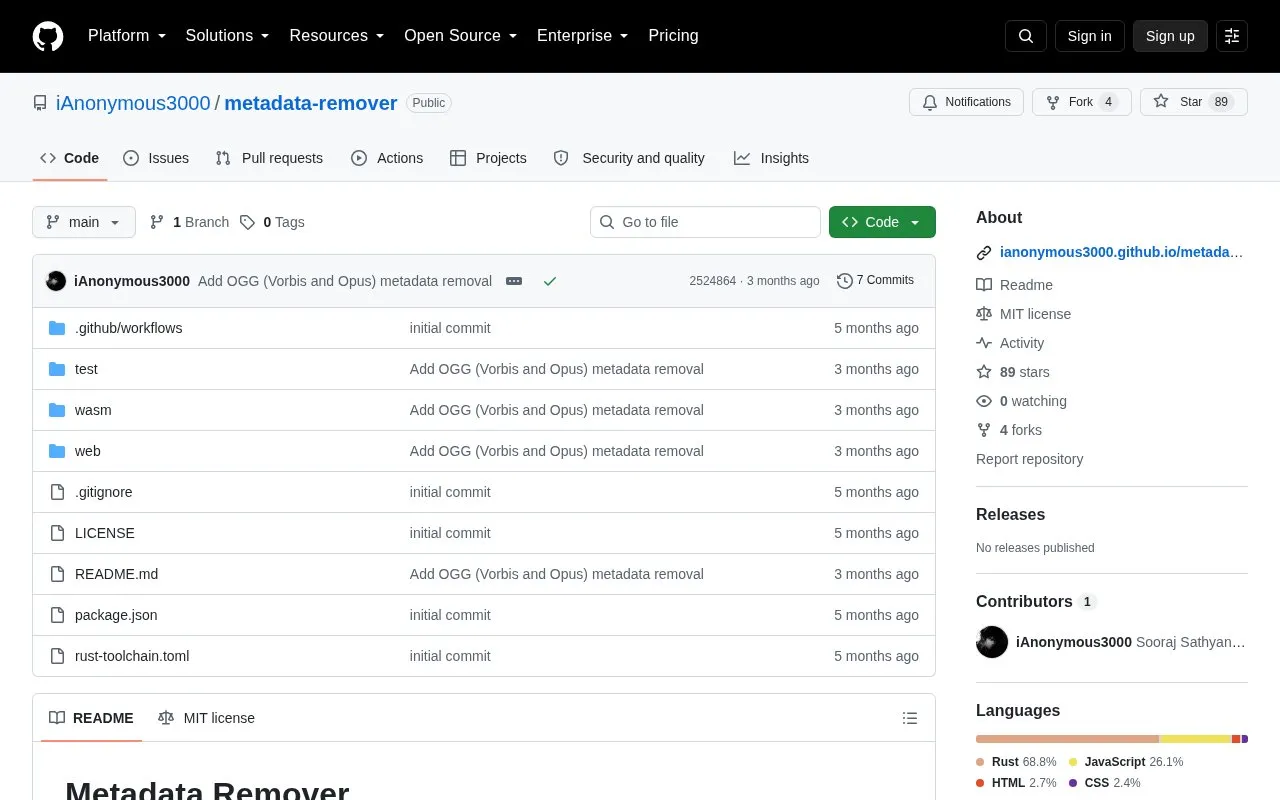Open the header overflow menu icon button

click(1232, 36)
